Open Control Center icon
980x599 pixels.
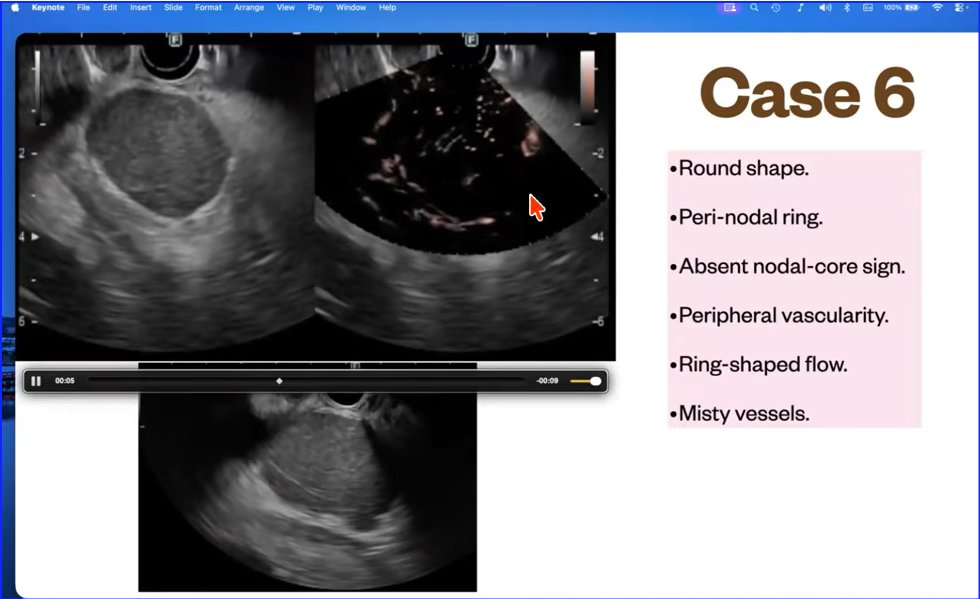tap(959, 8)
